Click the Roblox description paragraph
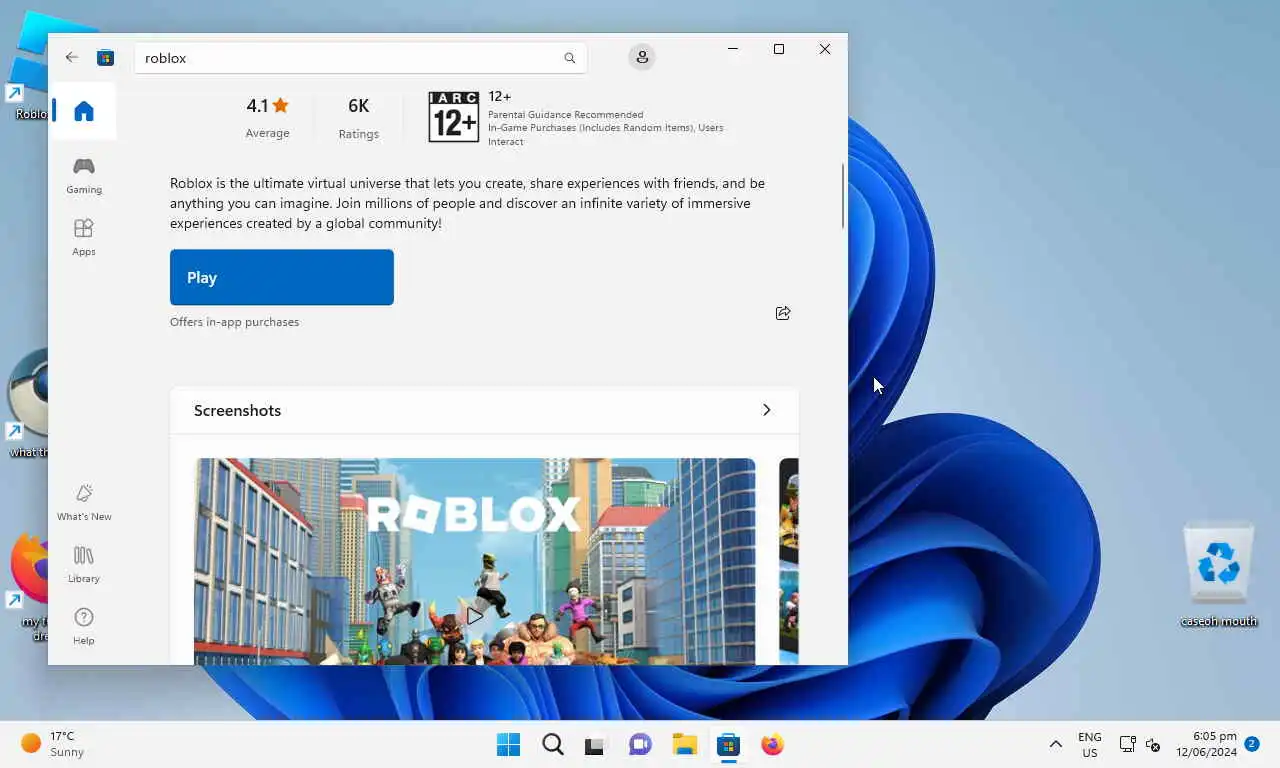The image size is (1280, 768). (467, 203)
